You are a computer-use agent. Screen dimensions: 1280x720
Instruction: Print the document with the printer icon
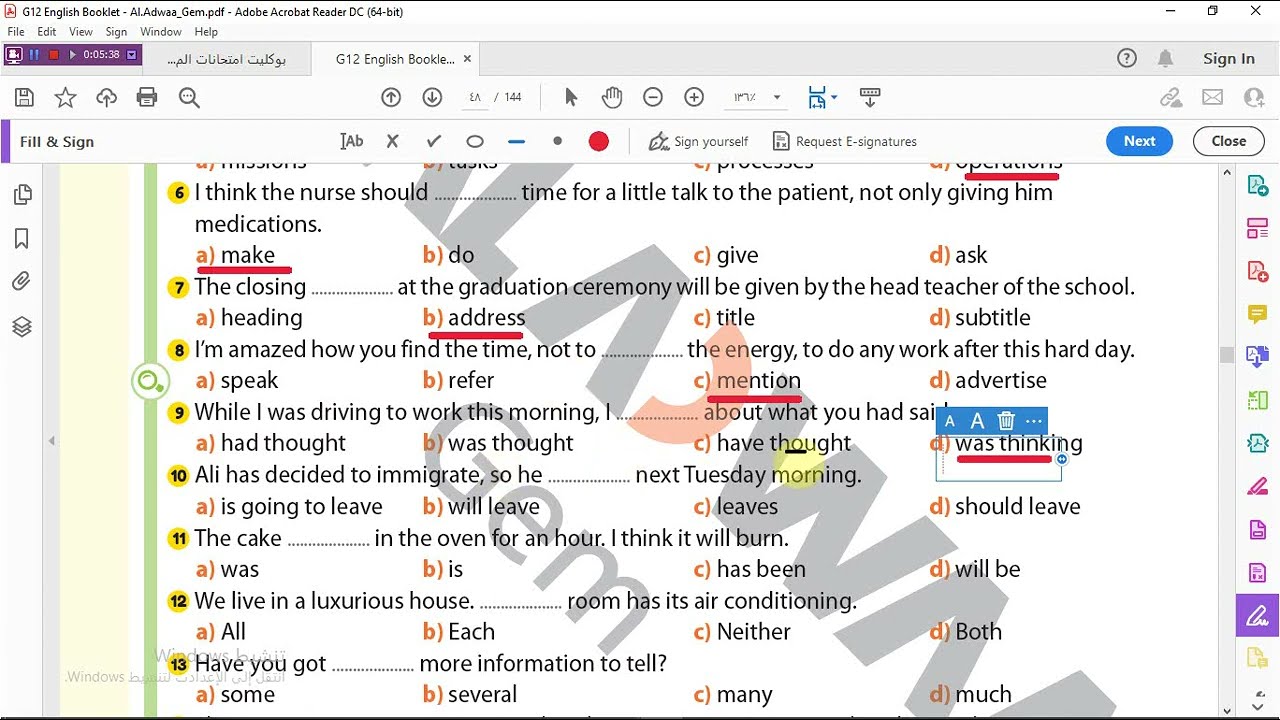(x=147, y=97)
